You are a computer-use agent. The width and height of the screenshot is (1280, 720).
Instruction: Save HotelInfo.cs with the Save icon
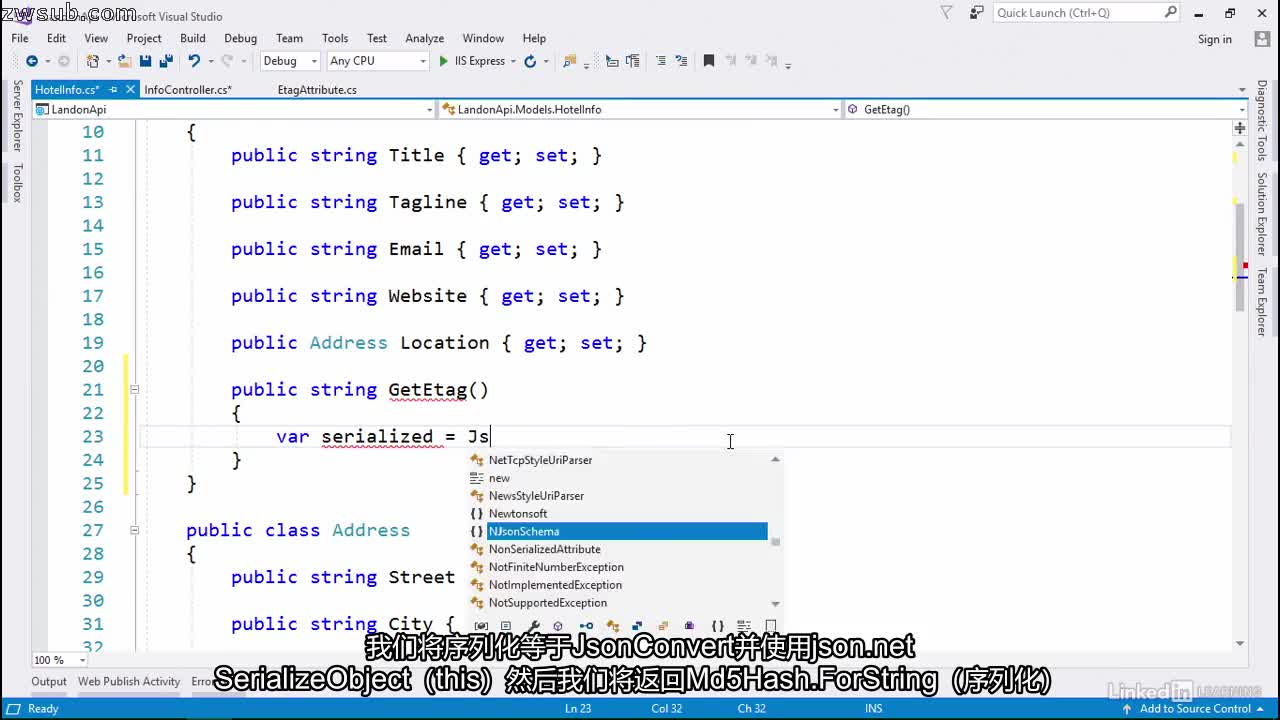pyautogui.click(x=146, y=61)
